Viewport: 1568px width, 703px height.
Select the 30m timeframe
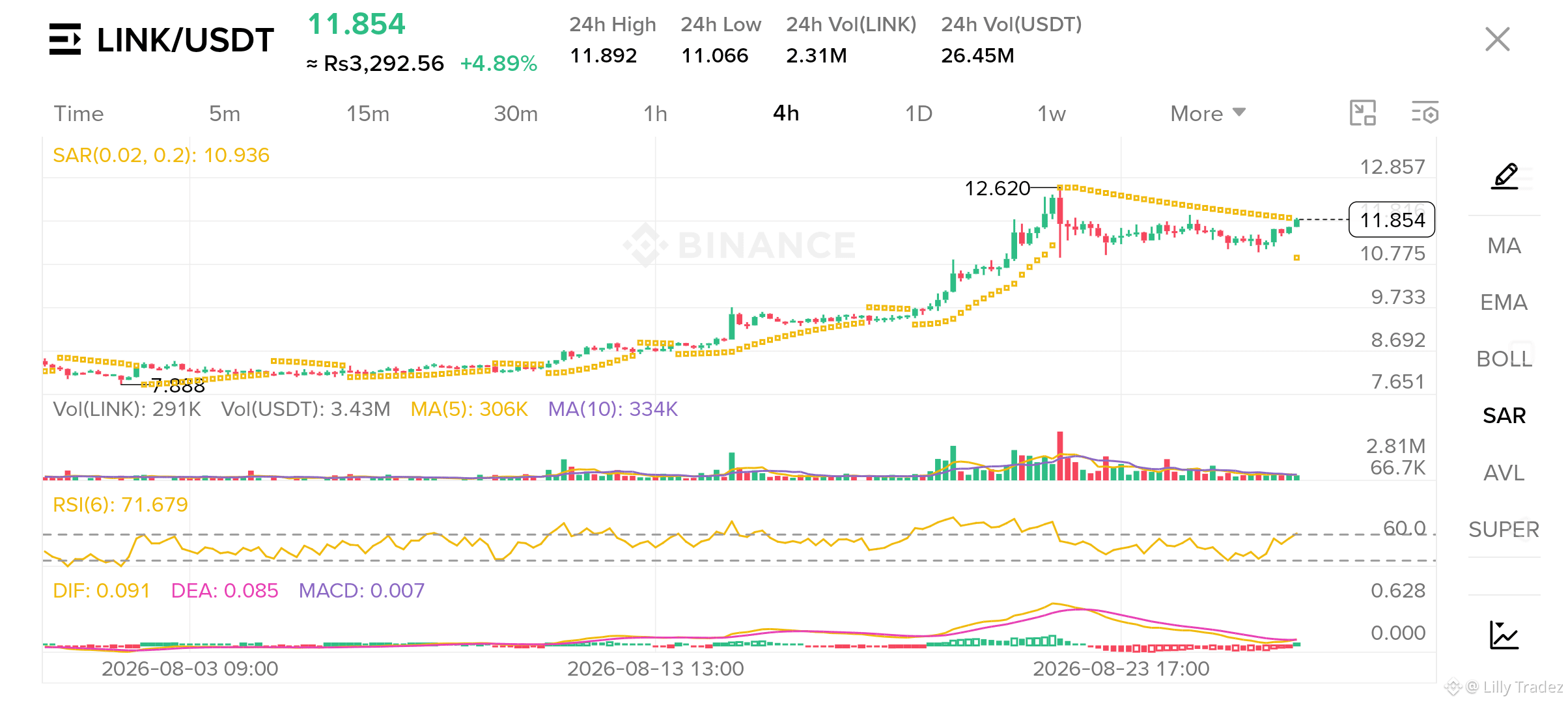[x=516, y=113]
